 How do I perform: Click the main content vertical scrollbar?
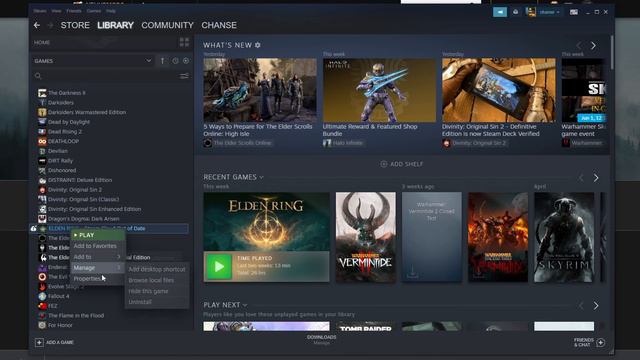(x=611, y=52)
